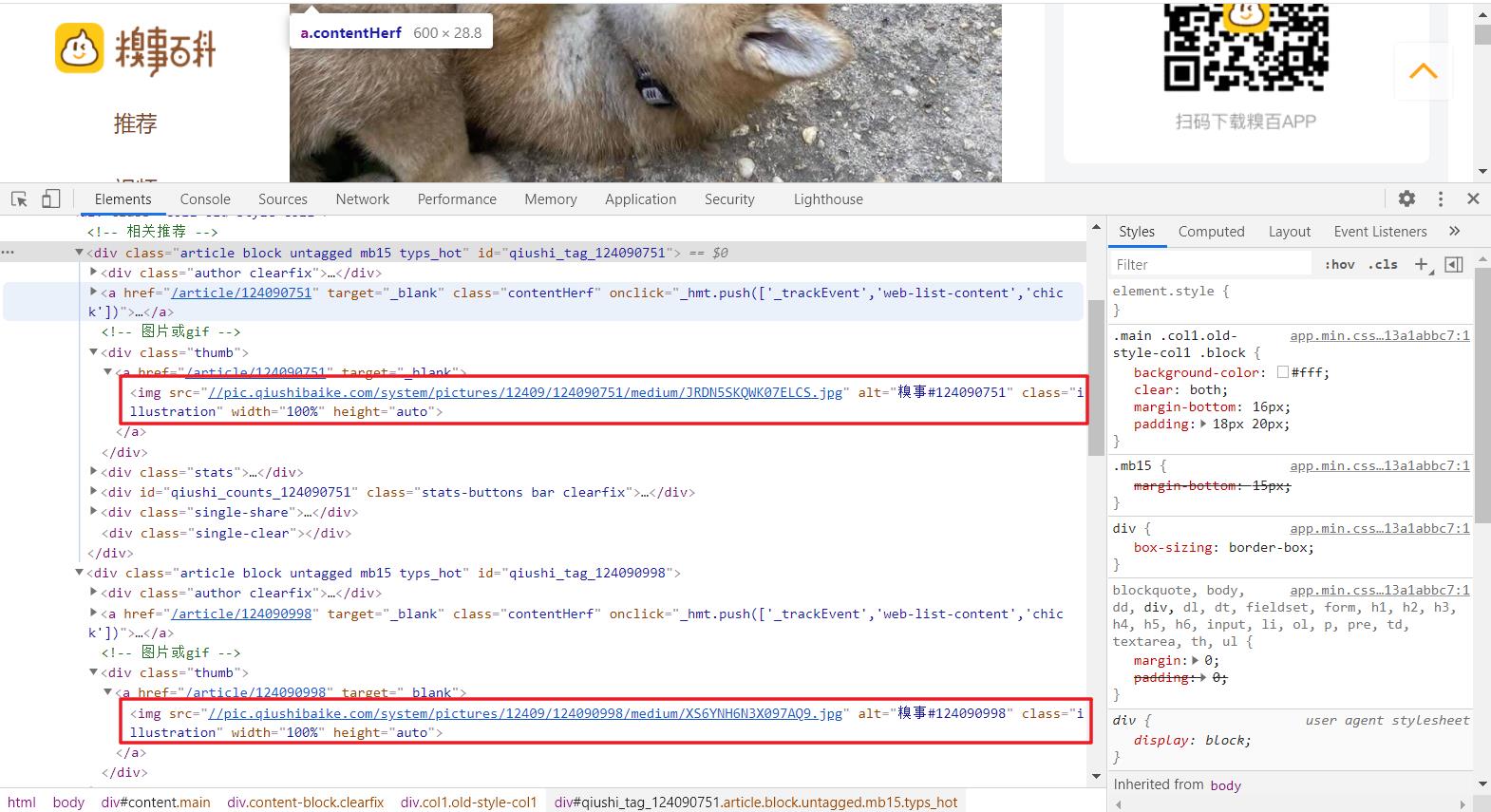
Task: Click the back-to-top arrow on the page
Action: [1423, 71]
